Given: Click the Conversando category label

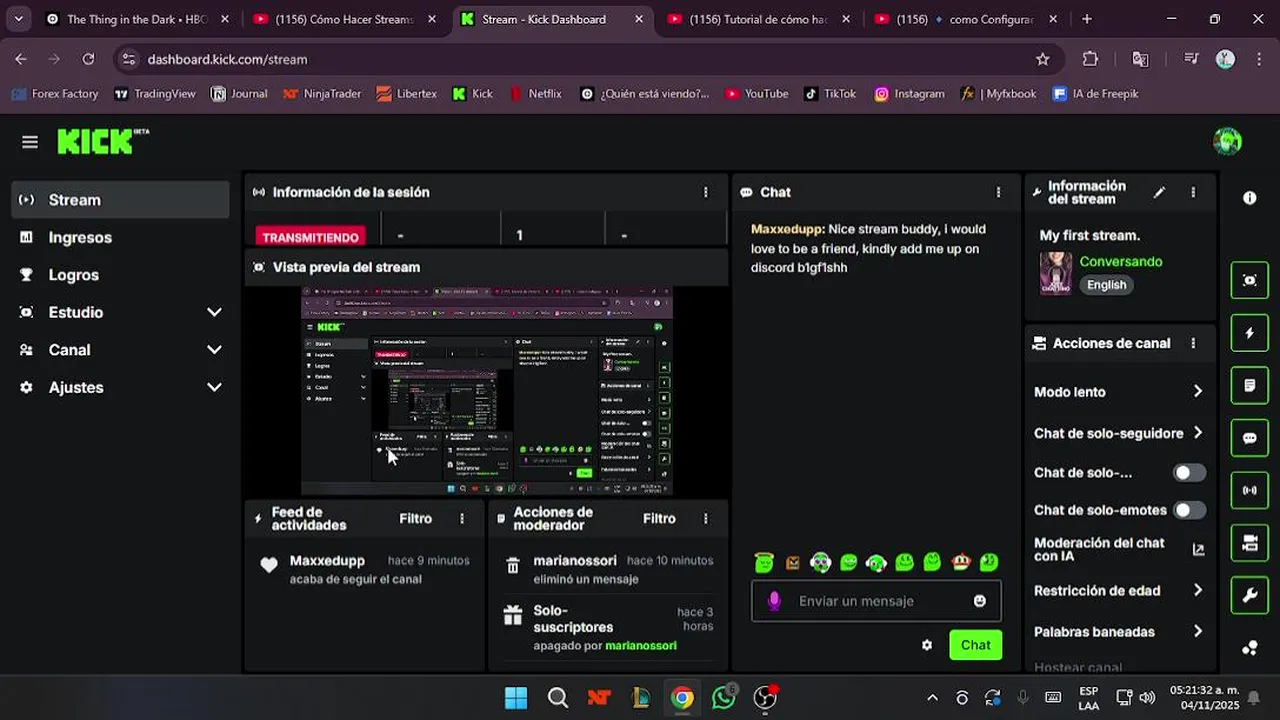Looking at the screenshot, I should coord(1121,262).
